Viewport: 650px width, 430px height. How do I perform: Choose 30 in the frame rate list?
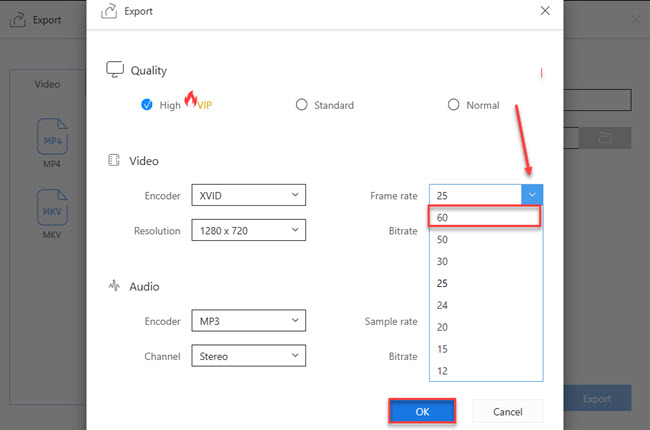tap(485, 261)
